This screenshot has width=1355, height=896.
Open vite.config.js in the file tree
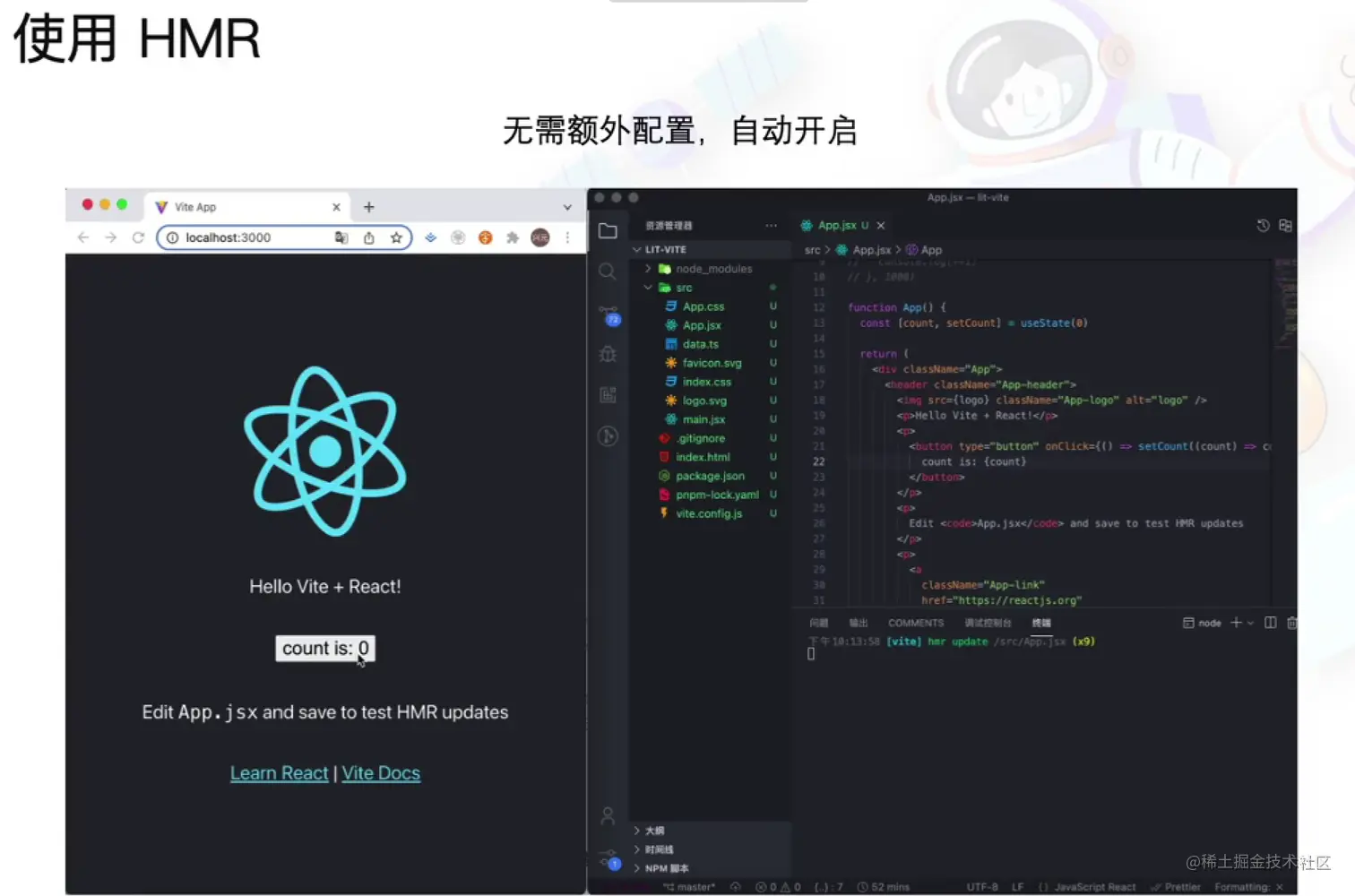click(x=709, y=513)
